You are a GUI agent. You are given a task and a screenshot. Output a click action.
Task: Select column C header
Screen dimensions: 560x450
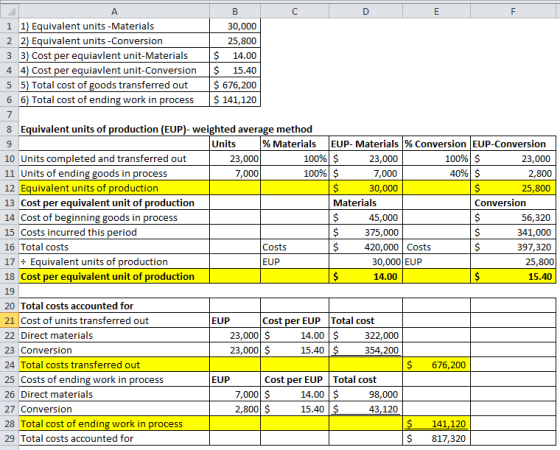click(295, 11)
